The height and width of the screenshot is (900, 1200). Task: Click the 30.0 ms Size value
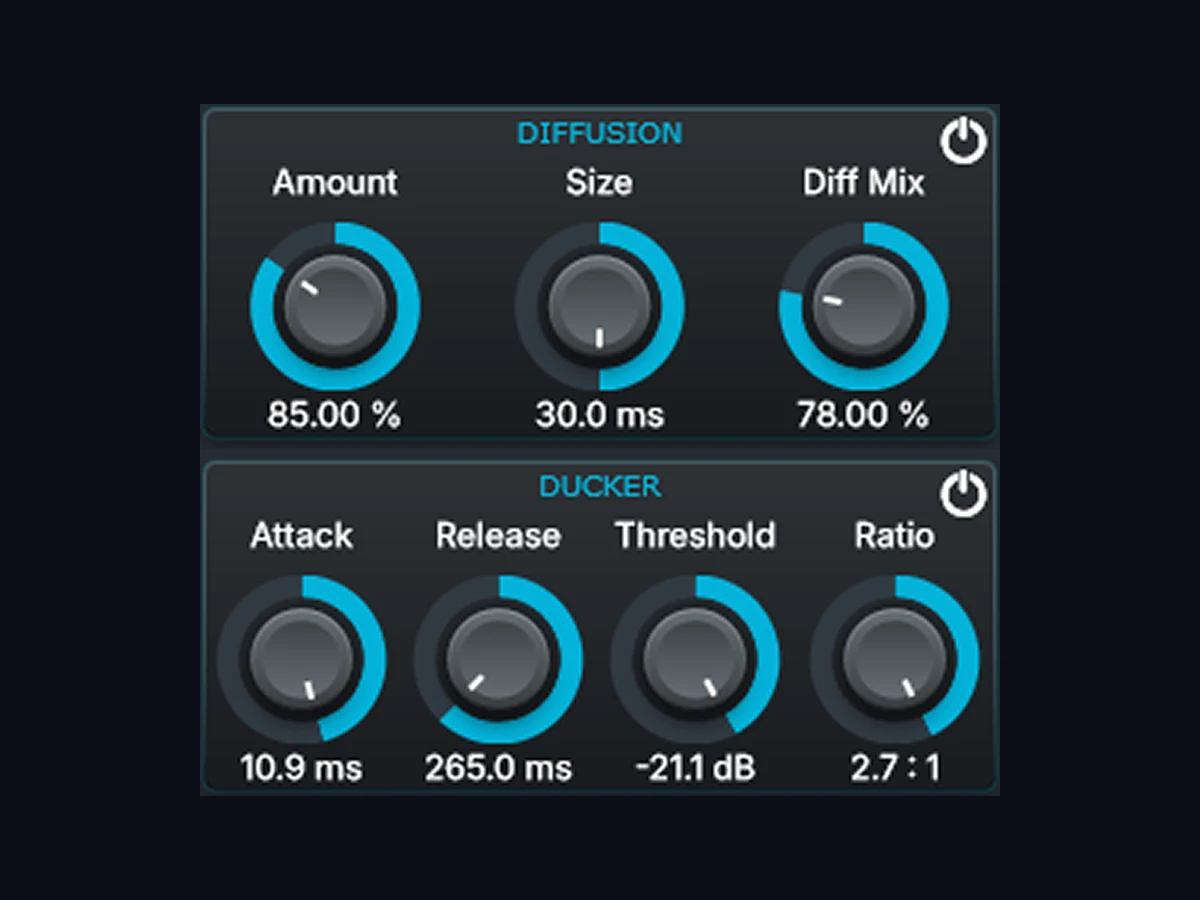click(x=600, y=414)
